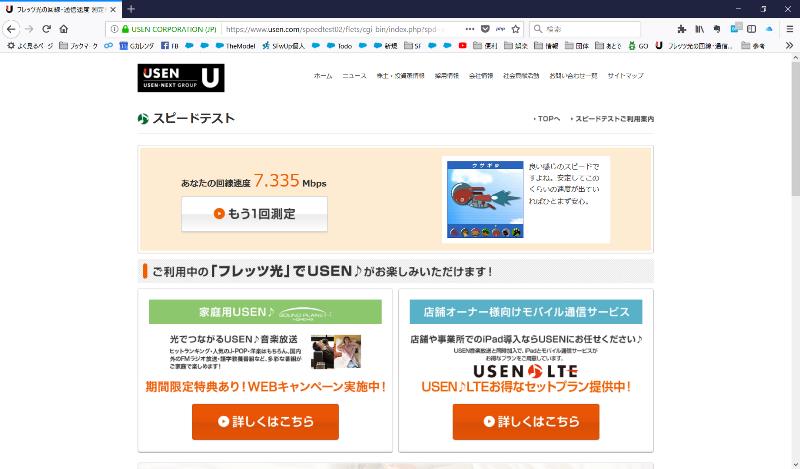Viewport: 800px width, 469px height.
Task: Select the 採用情報 navigation item
Action: (x=446, y=76)
